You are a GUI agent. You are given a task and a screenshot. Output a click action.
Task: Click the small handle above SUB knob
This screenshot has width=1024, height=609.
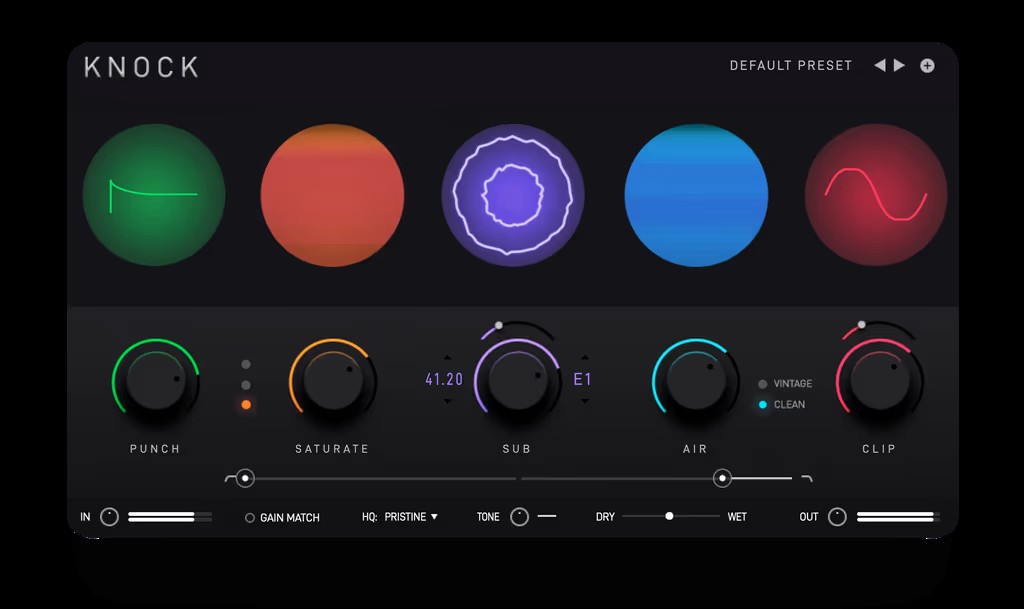(499, 325)
